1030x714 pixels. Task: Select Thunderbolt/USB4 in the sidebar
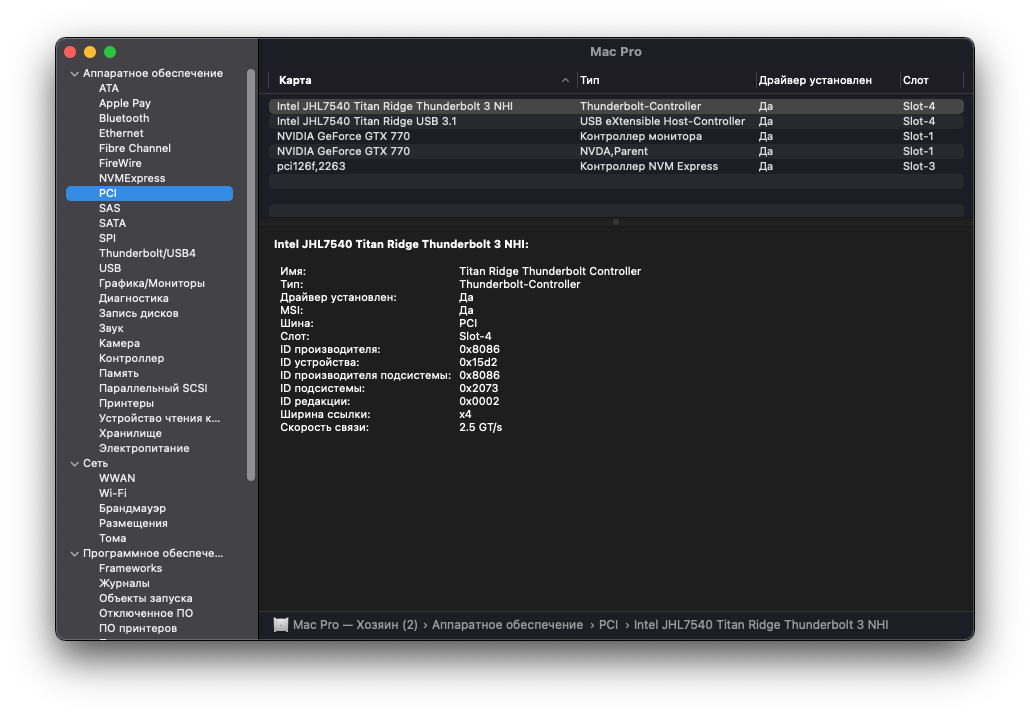point(147,254)
